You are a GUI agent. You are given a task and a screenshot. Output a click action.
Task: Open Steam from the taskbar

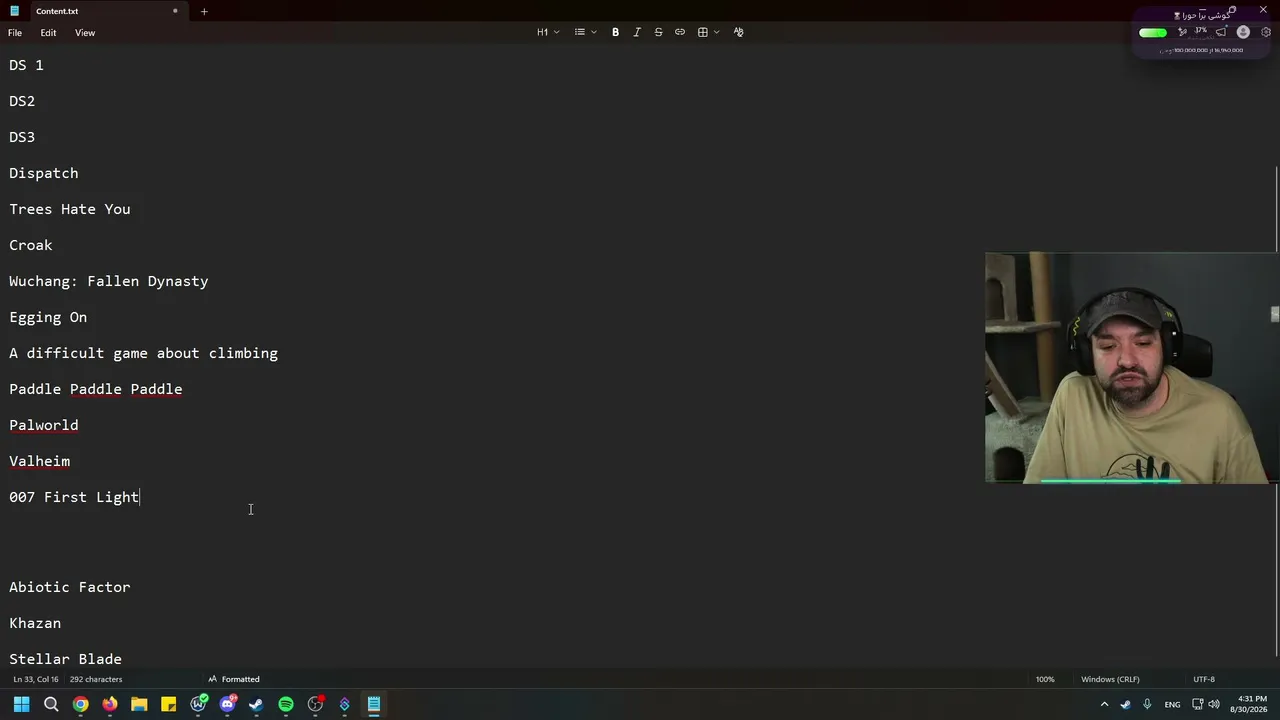256,704
